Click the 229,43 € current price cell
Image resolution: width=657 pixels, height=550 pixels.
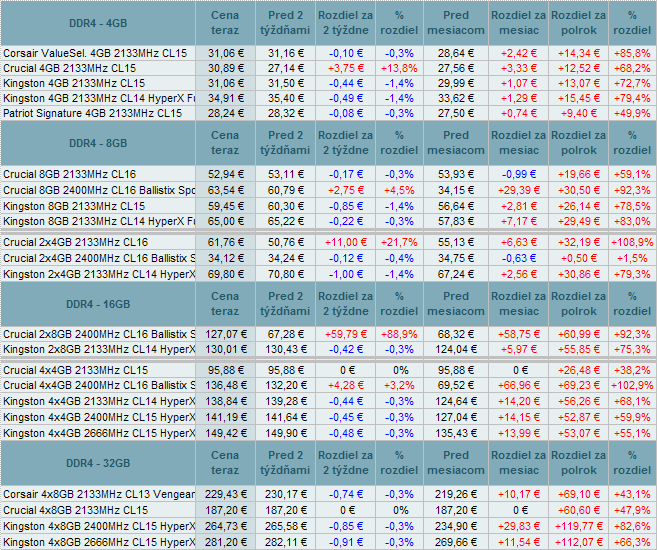225,494
